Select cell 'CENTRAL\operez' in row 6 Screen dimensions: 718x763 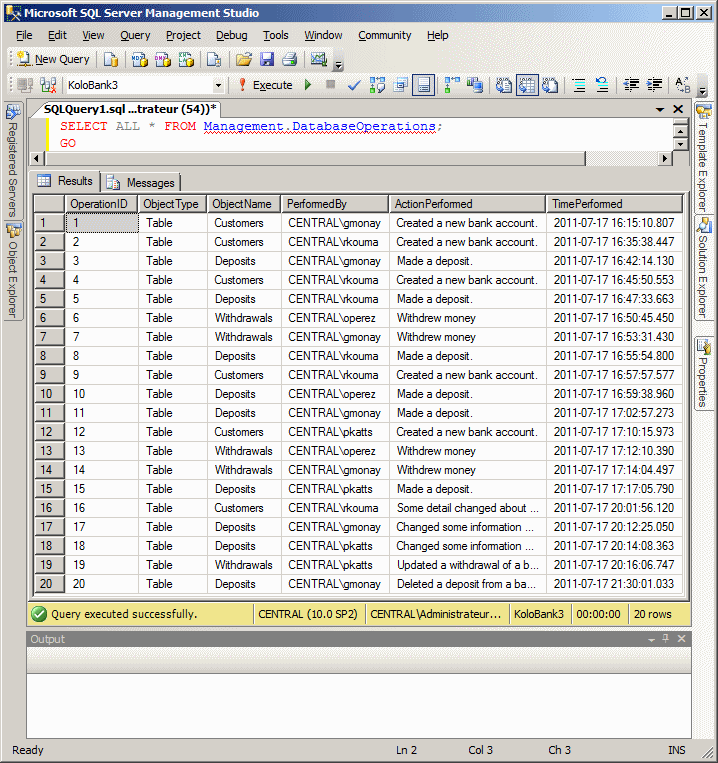(x=335, y=318)
